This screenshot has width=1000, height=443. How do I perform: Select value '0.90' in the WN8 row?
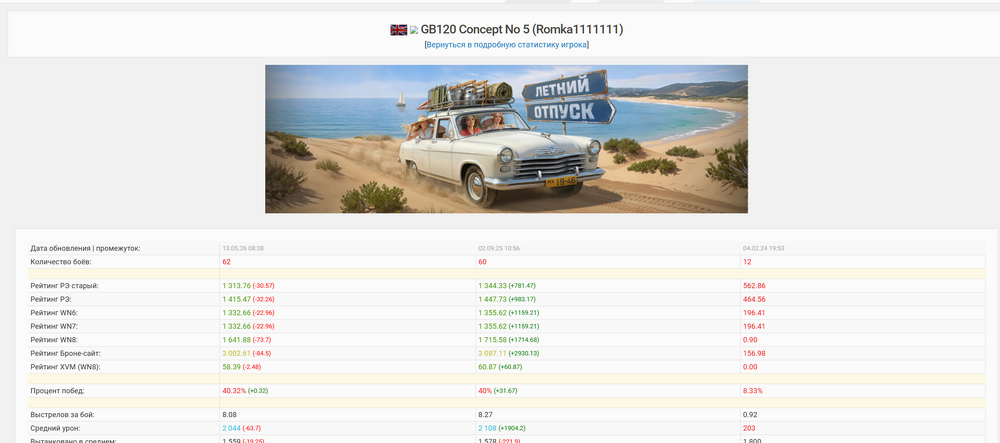pyautogui.click(x=750, y=340)
